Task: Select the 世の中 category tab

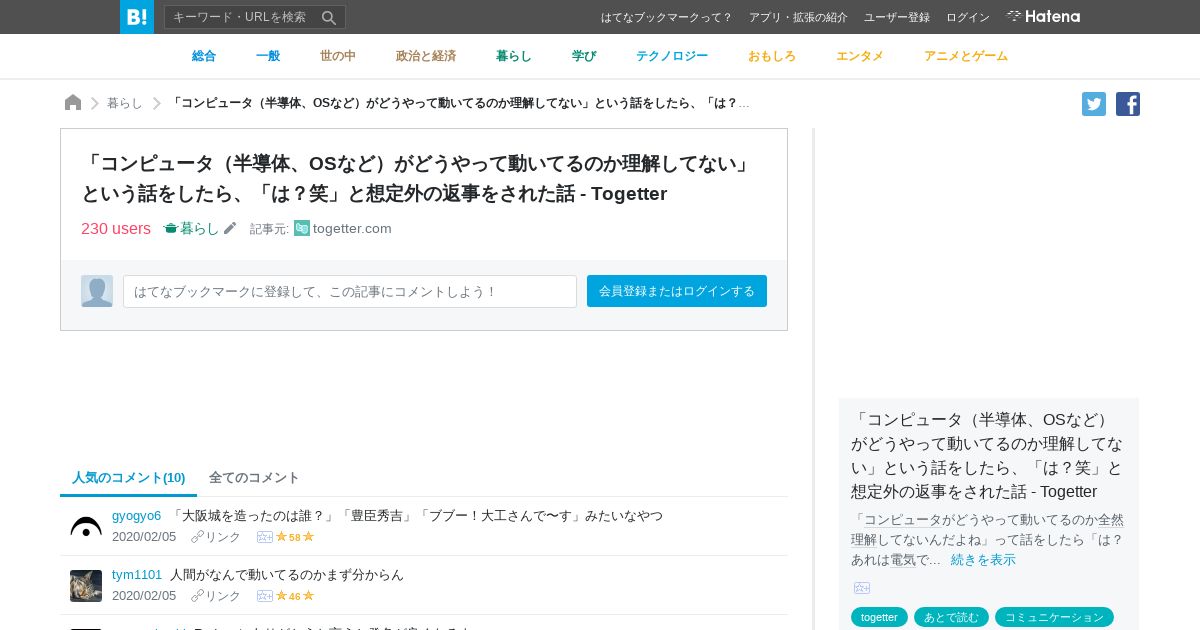Action: coord(338,56)
